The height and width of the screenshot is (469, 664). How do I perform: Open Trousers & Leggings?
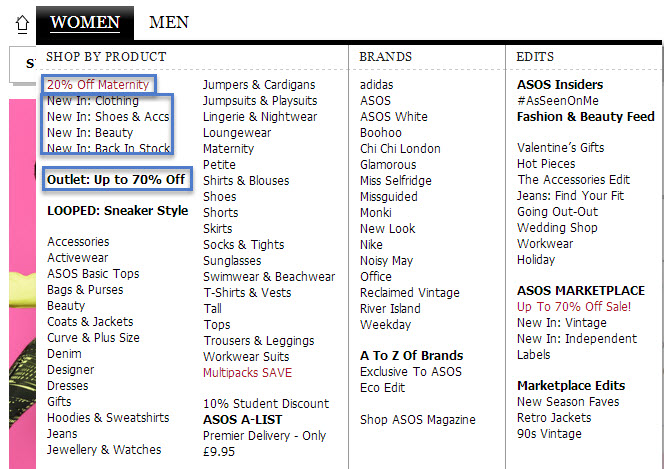[259, 341]
